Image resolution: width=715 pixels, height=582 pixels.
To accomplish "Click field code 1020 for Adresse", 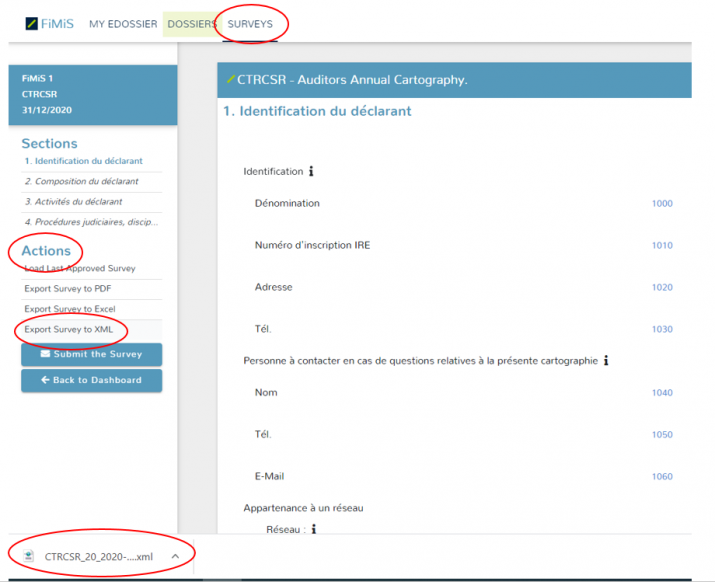I will pyautogui.click(x=662, y=287).
